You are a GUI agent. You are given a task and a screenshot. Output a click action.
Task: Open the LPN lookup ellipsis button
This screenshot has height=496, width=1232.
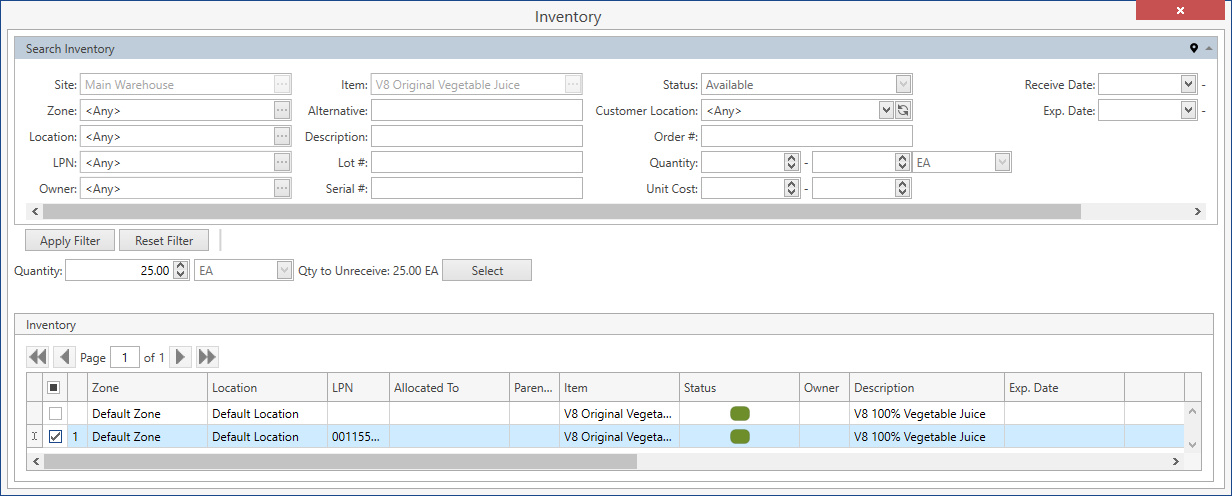[282, 163]
